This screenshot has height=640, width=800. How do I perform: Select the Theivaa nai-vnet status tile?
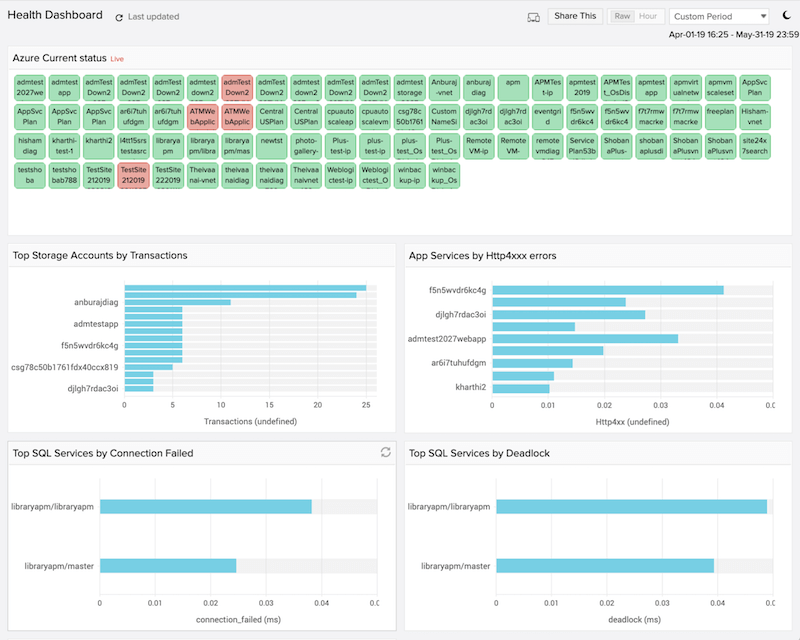coord(203,175)
